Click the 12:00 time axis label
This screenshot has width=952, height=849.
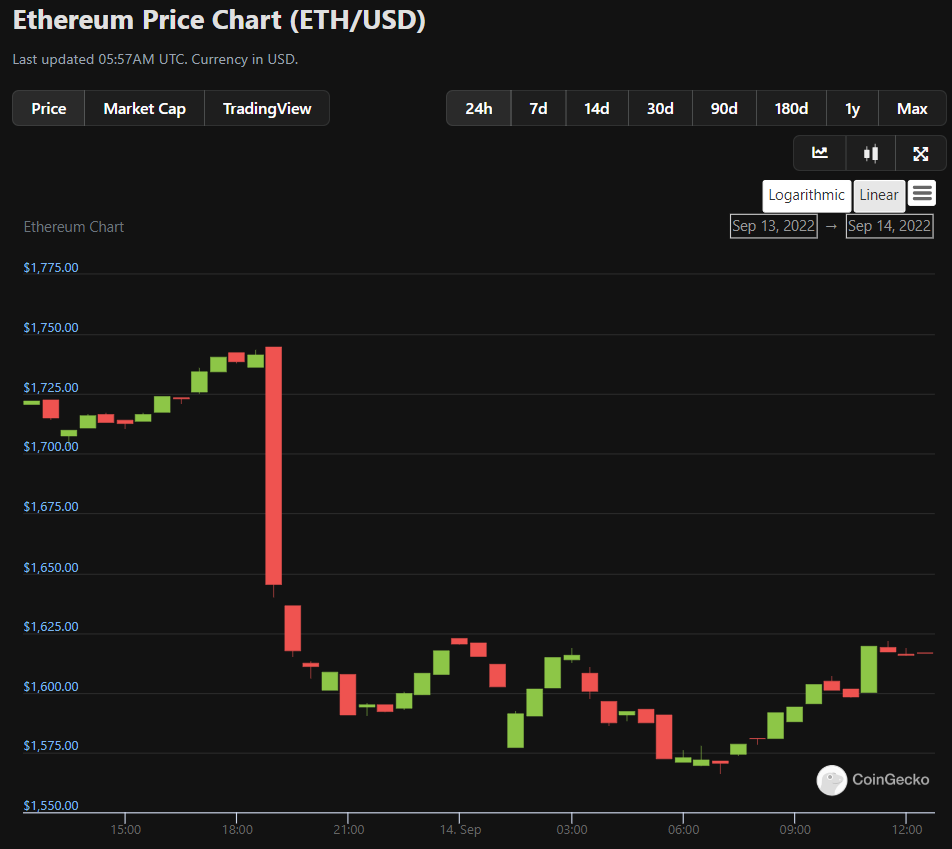(907, 830)
